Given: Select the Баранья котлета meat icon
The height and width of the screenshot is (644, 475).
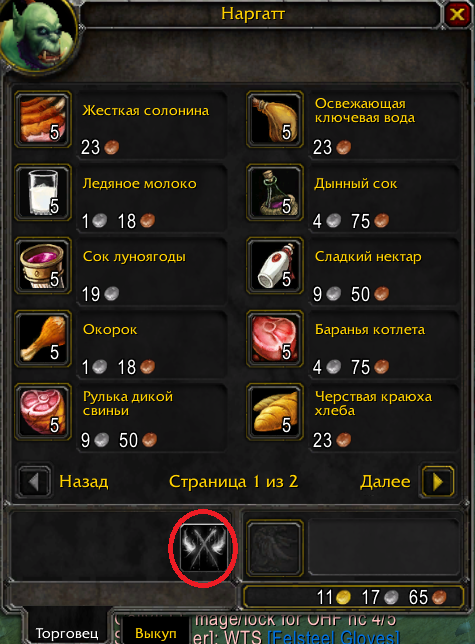Looking at the screenshot, I should click(x=275, y=338).
